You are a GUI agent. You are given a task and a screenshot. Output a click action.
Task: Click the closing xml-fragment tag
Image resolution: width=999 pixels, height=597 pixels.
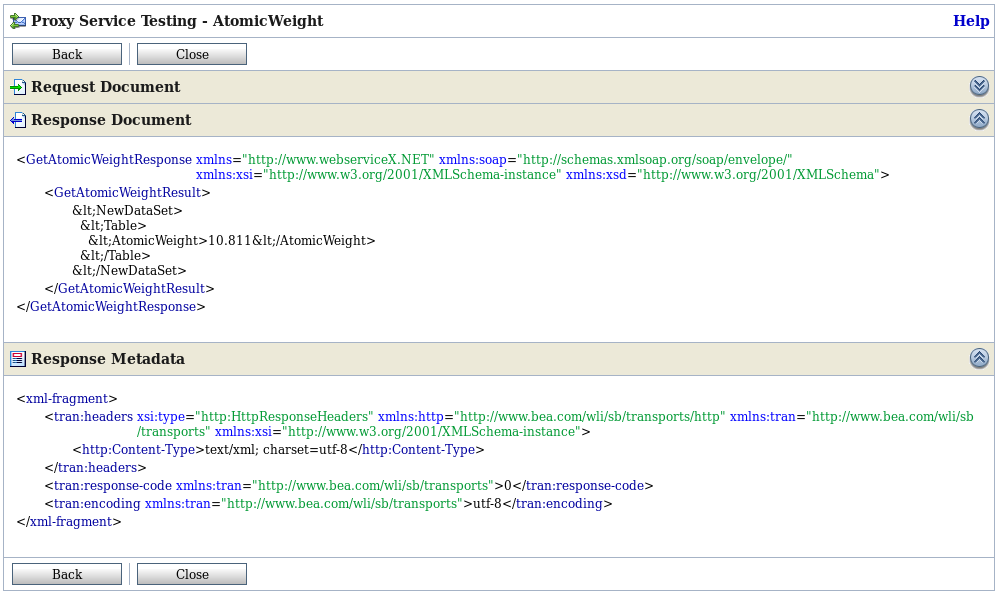[69, 522]
